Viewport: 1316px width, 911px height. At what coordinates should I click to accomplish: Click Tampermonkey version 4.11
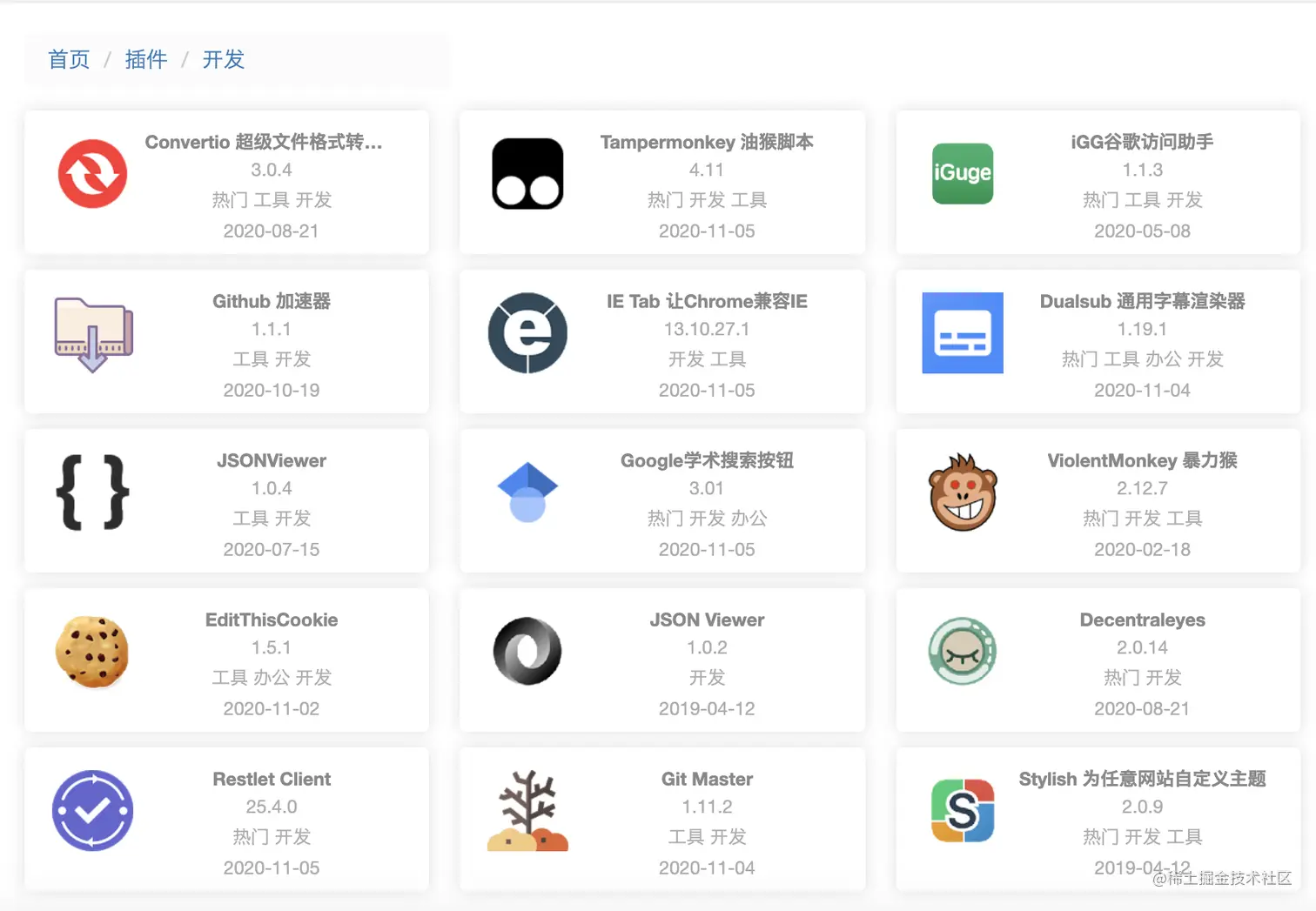[707, 170]
